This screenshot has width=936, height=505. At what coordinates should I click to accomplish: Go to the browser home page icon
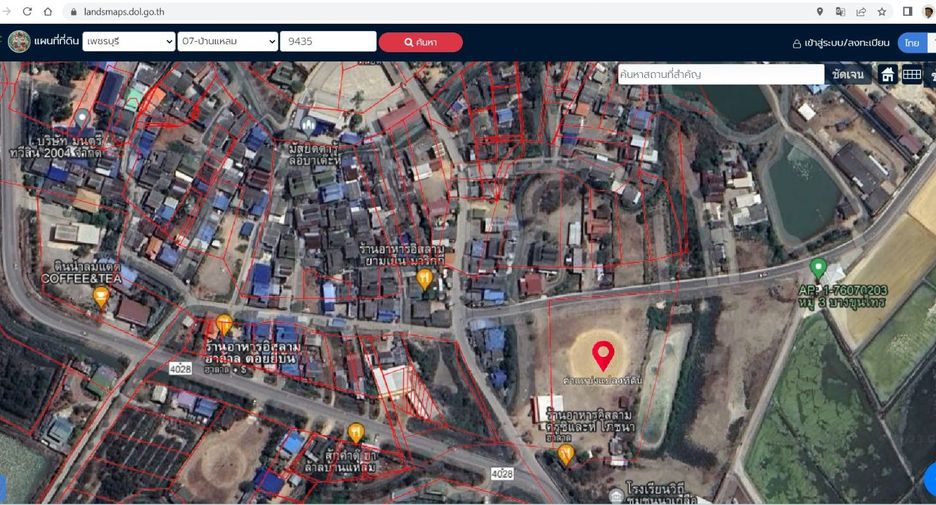pos(48,11)
